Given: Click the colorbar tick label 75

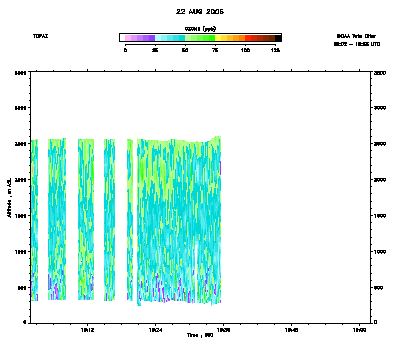Looking at the screenshot, I should click(215, 50).
